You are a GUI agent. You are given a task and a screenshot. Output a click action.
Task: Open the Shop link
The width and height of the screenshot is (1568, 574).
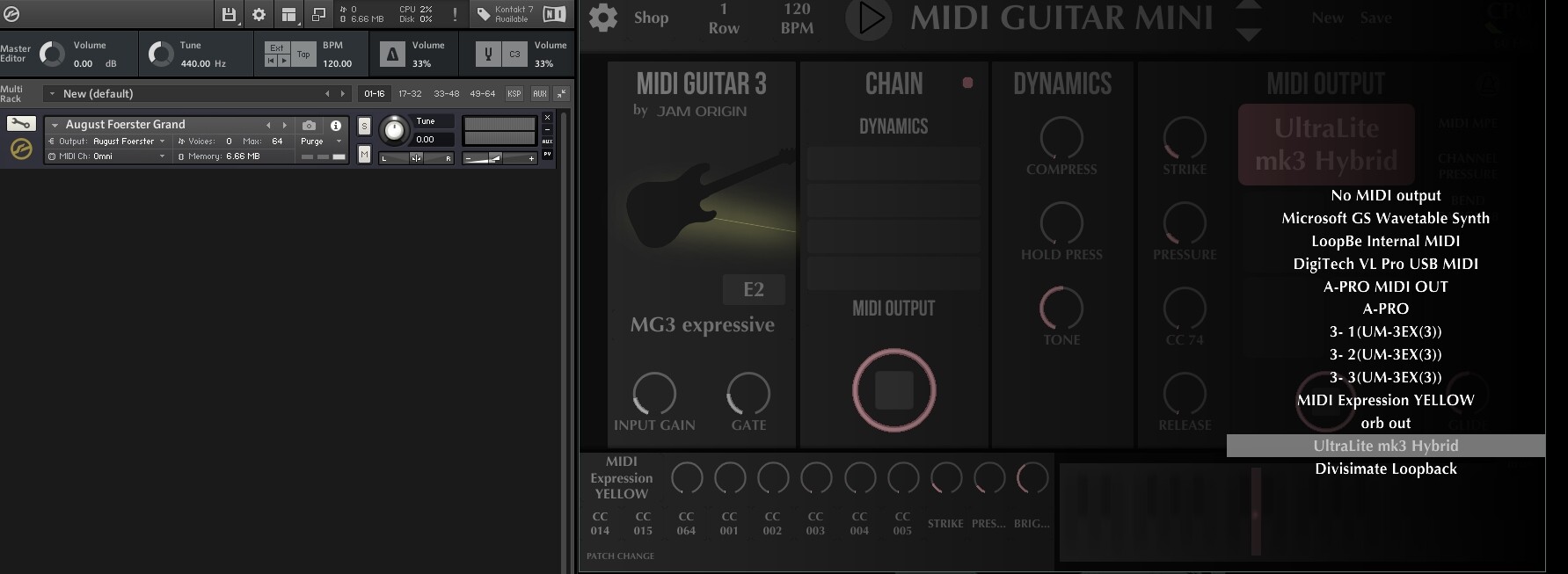[652, 18]
